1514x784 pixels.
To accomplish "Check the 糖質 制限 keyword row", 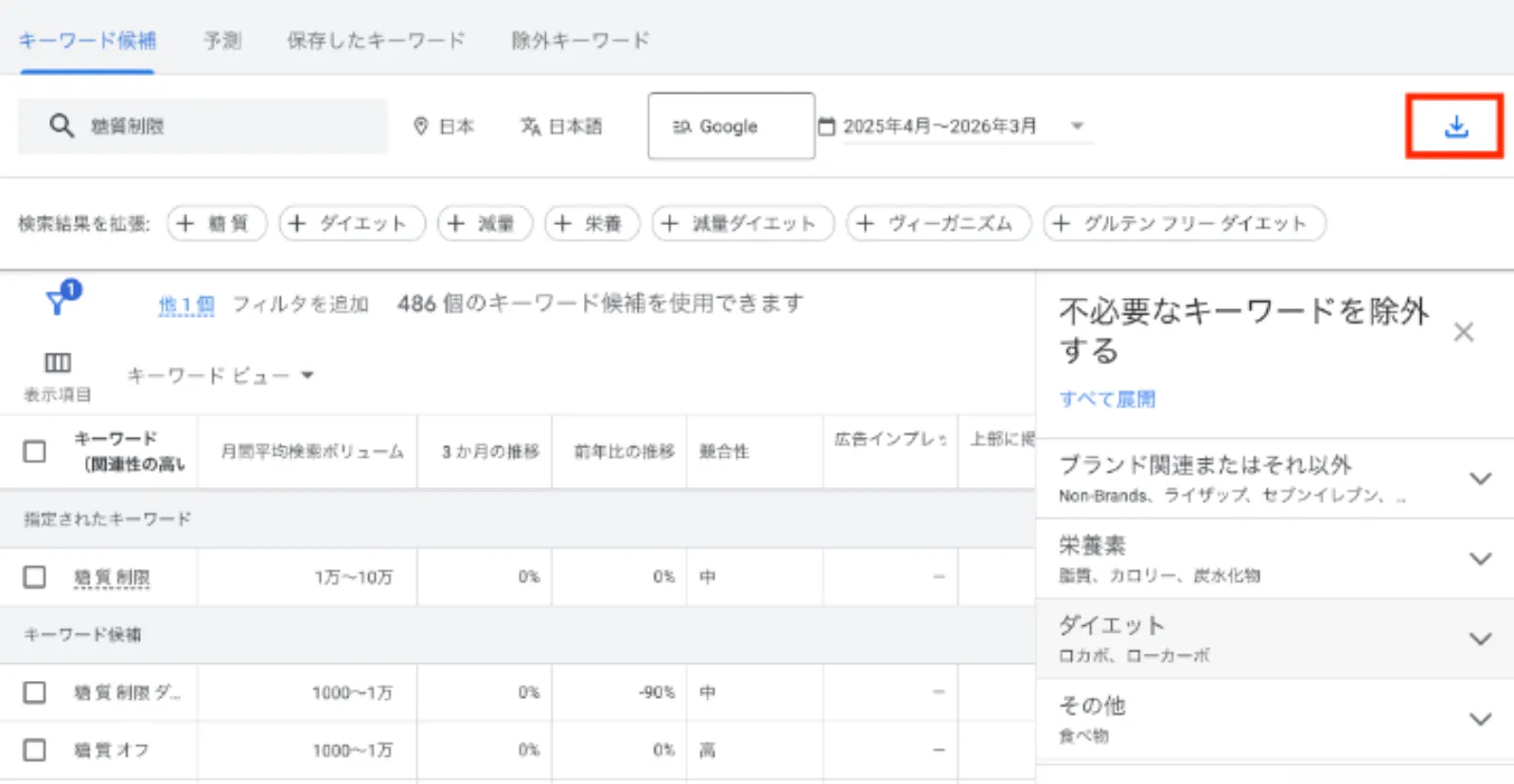I will point(34,577).
